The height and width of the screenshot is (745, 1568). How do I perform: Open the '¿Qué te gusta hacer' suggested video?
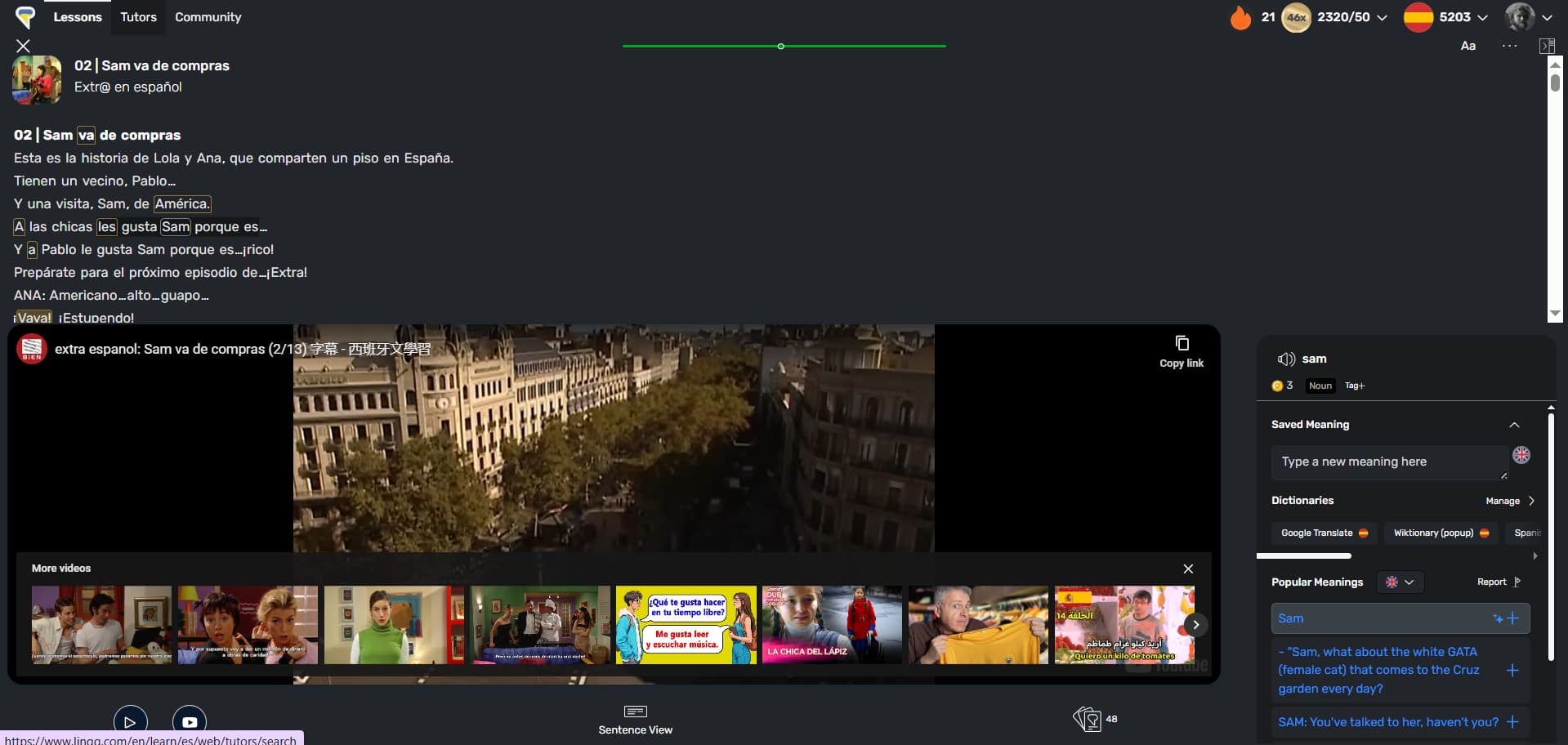(x=686, y=624)
